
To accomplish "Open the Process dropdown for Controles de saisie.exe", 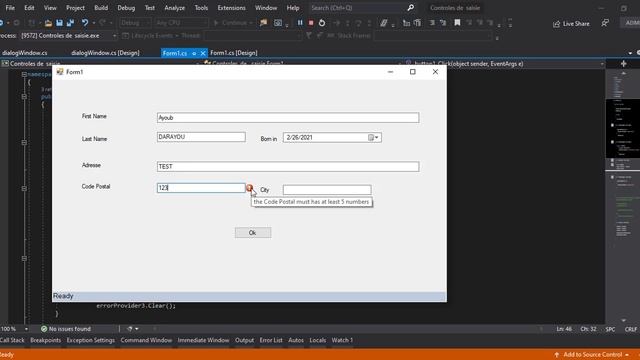I will pyautogui.click(x=69, y=36).
